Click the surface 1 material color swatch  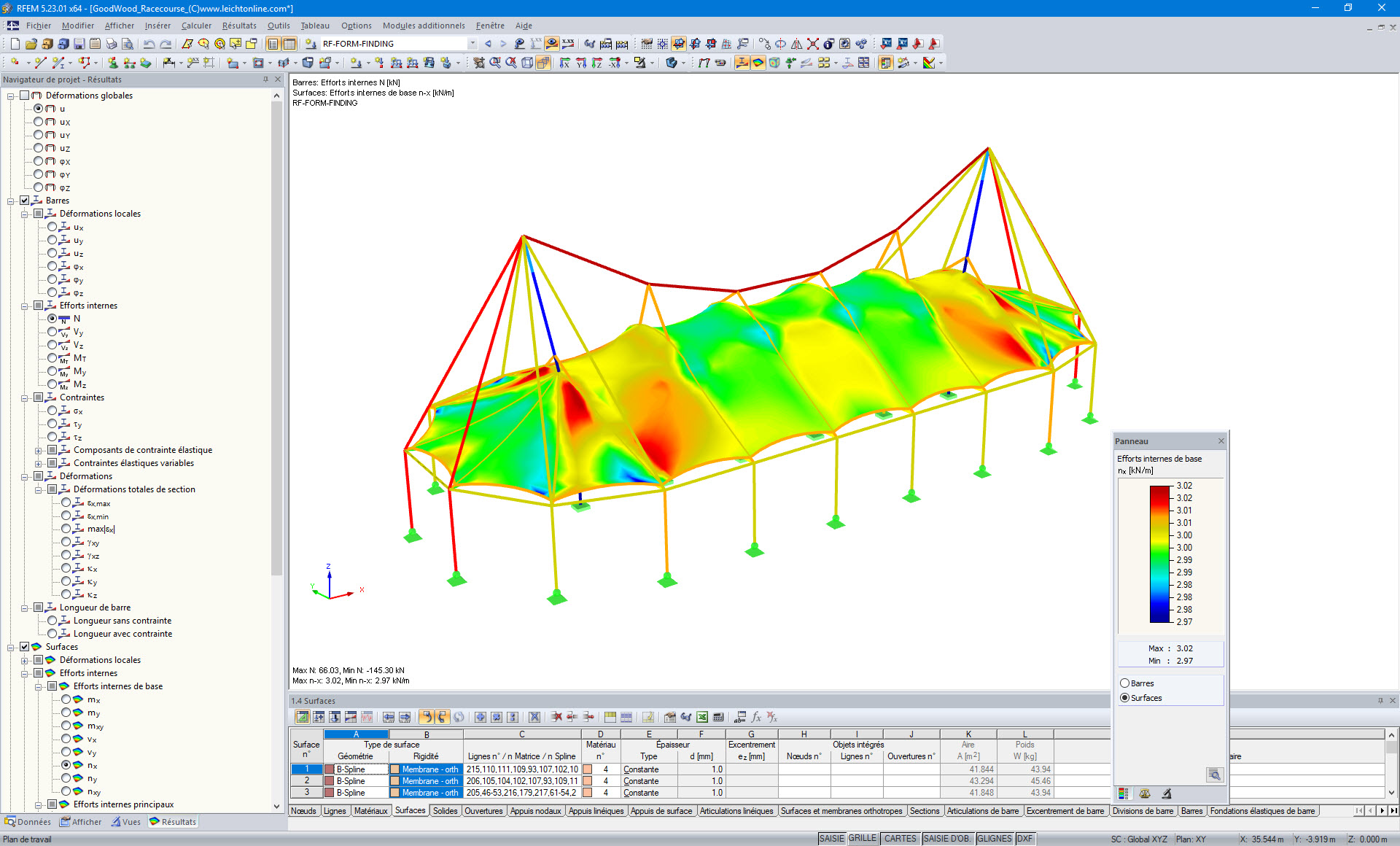pos(587,769)
